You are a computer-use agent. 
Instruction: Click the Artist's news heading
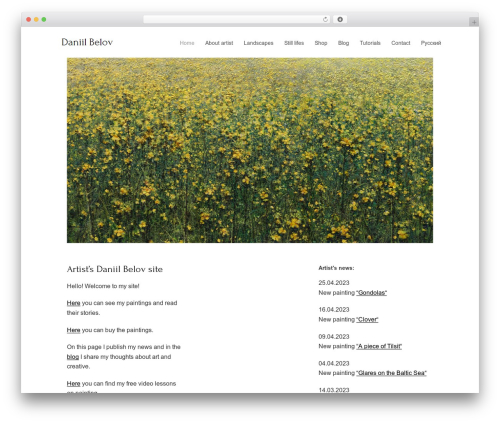tap(336, 268)
